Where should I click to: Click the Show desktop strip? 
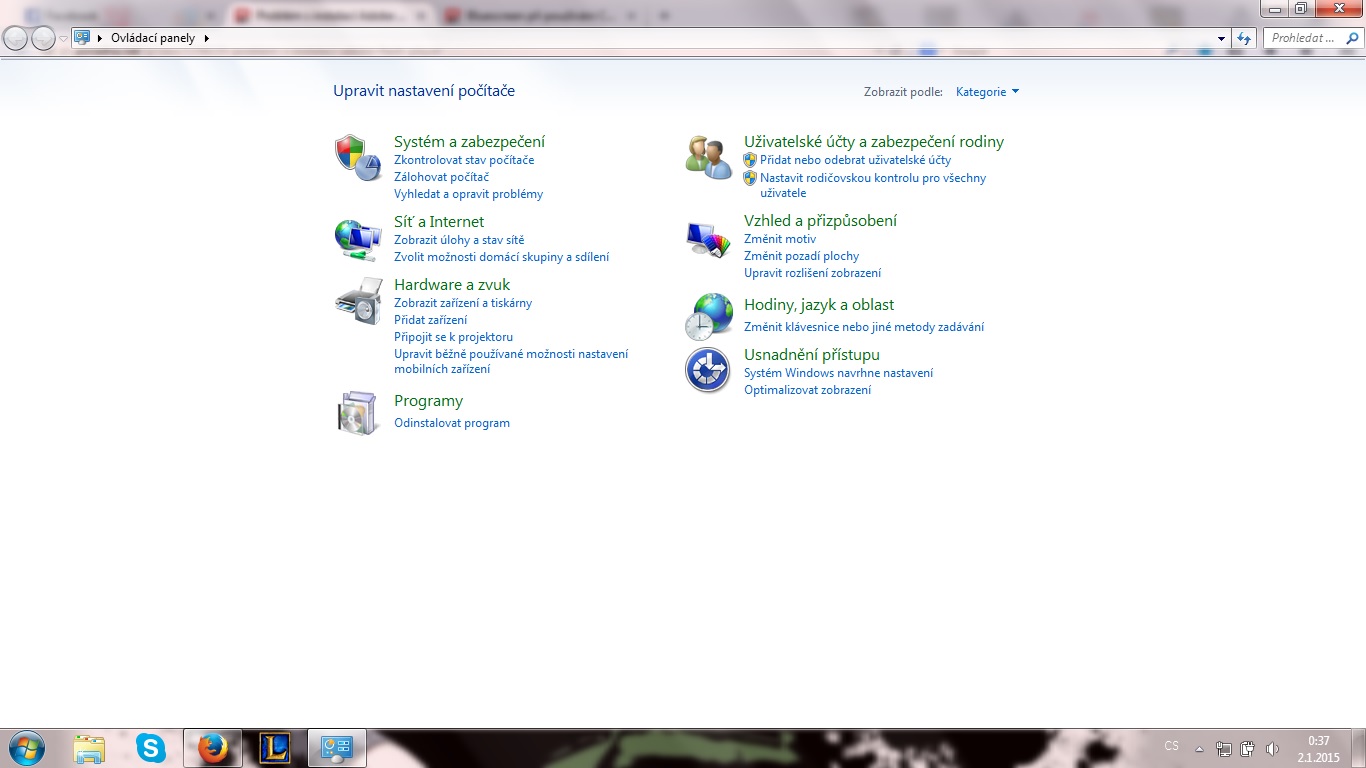(1359, 748)
